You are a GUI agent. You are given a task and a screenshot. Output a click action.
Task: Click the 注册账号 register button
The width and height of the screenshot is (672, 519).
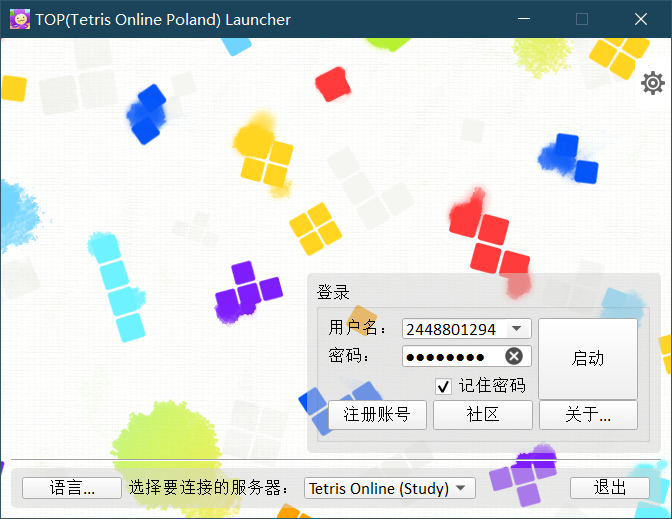(377, 414)
